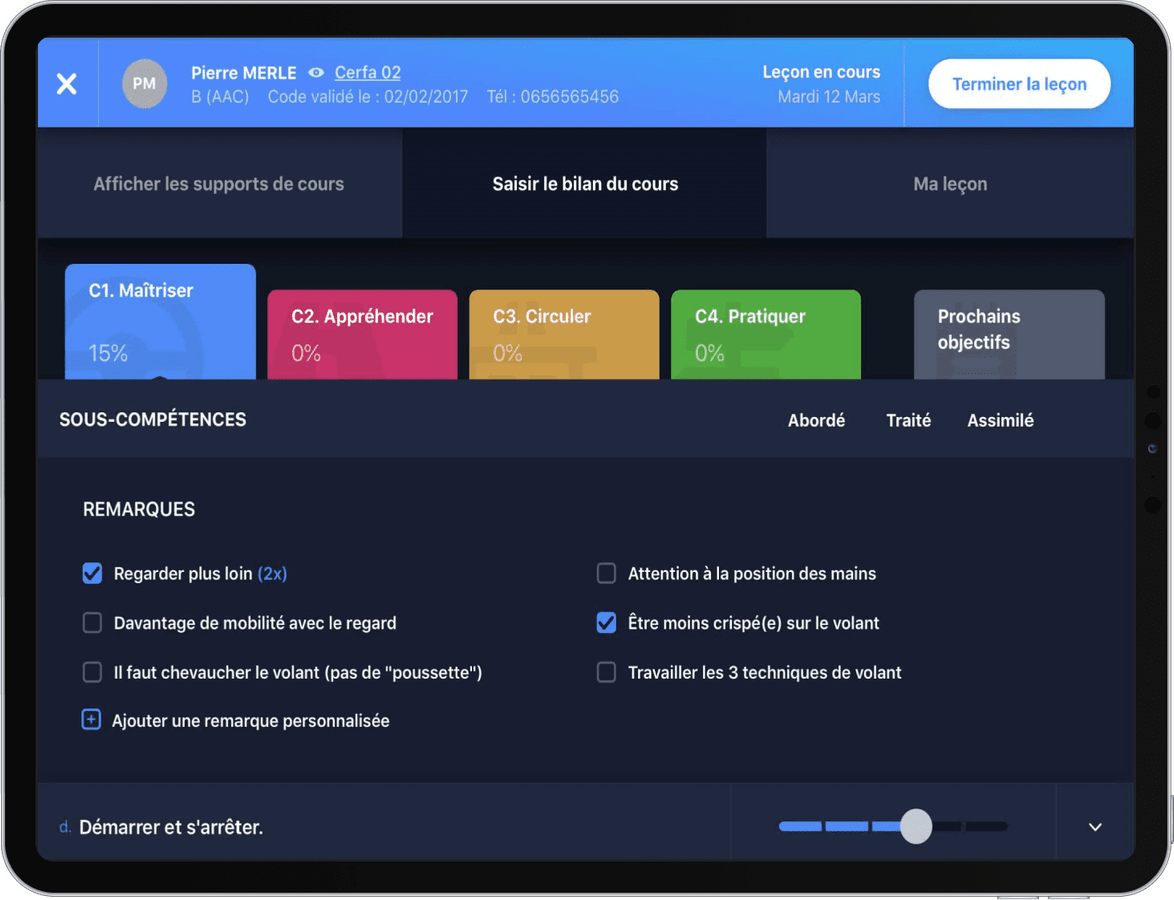Screen dimensions: 1174x900
Task: Disable "Être moins crispé(e) sur le volant"
Action: tap(606, 622)
